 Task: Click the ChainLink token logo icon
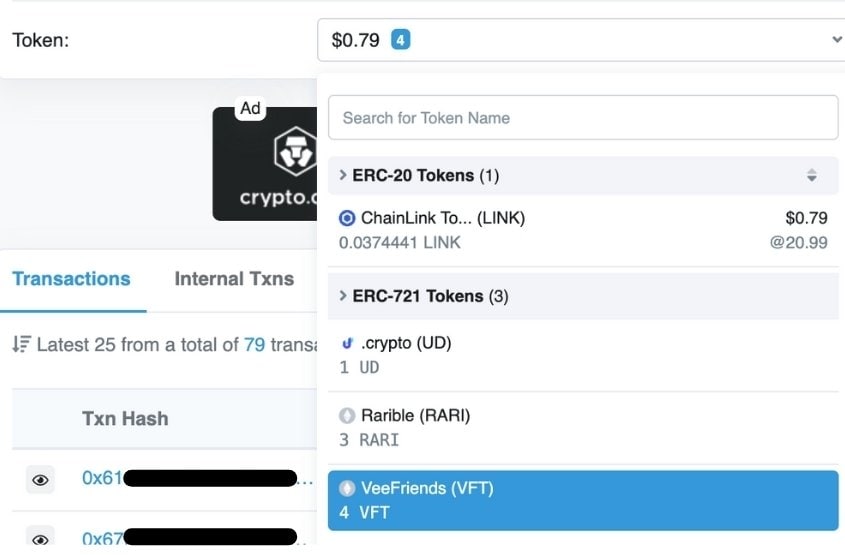click(347, 218)
